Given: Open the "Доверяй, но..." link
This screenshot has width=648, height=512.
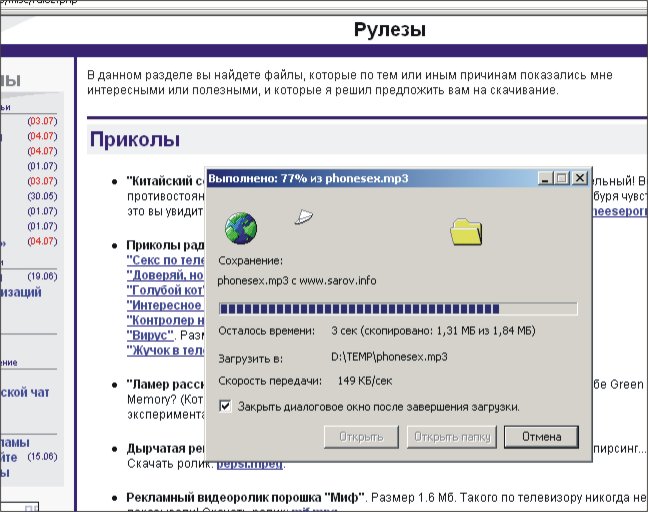Looking at the screenshot, I should (x=165, y=275).
